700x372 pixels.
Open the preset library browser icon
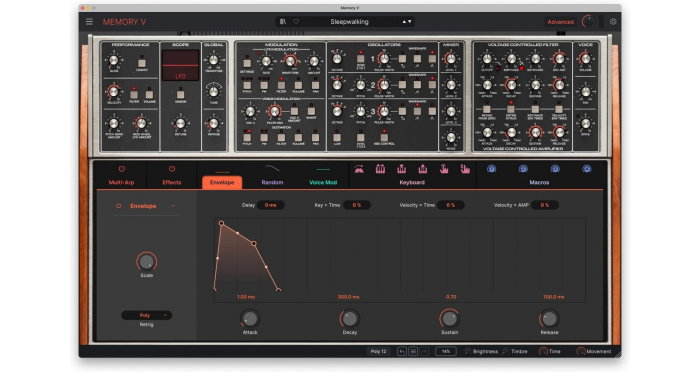pyautogui.click(x=283, y=21)
